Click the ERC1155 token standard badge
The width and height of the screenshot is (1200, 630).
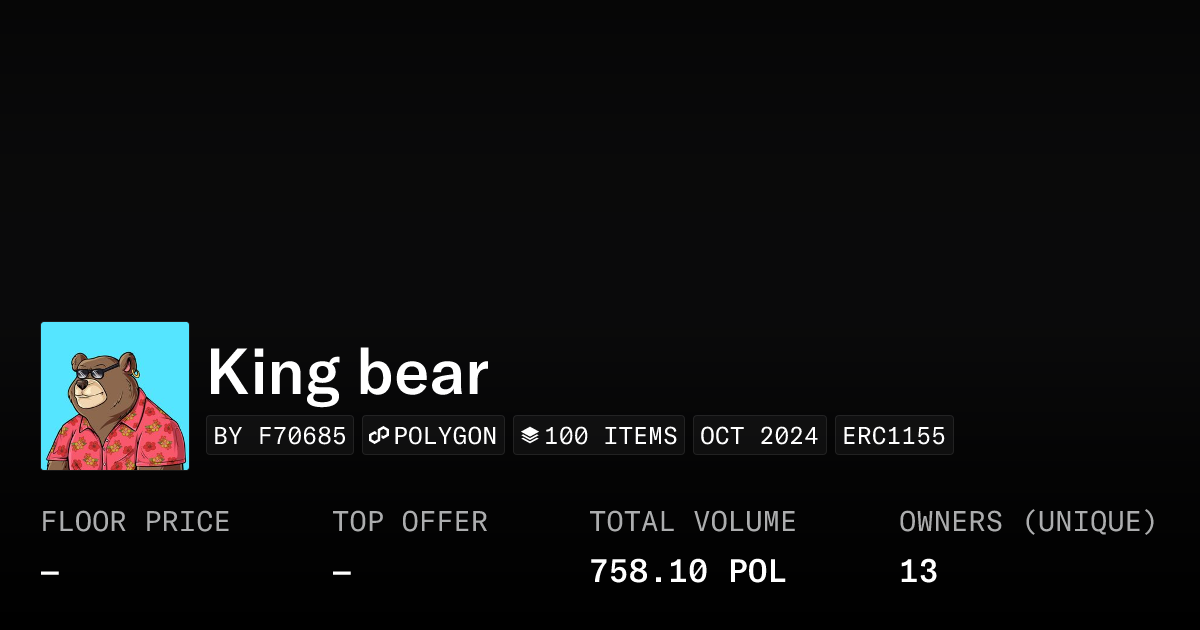coord(894,436)
